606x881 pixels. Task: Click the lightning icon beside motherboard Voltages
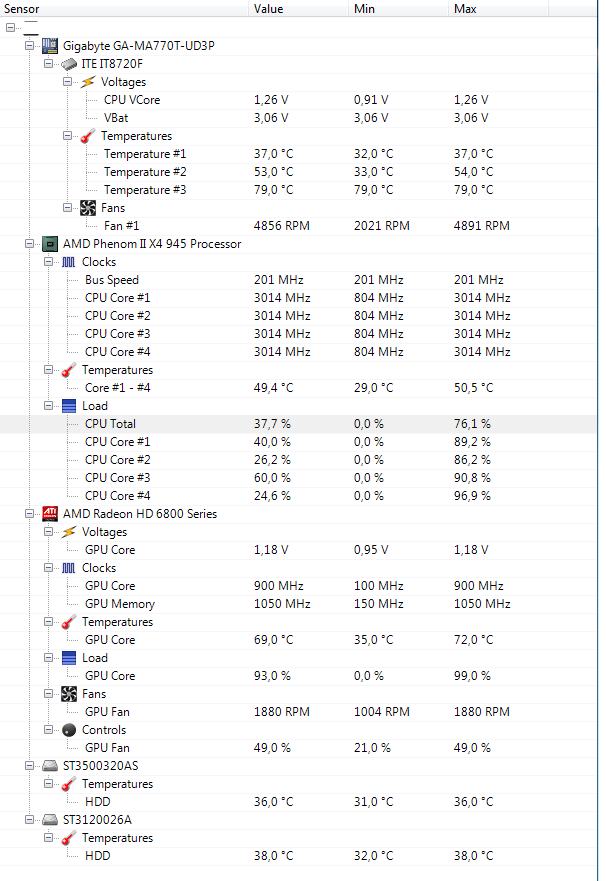coord(88,82)
